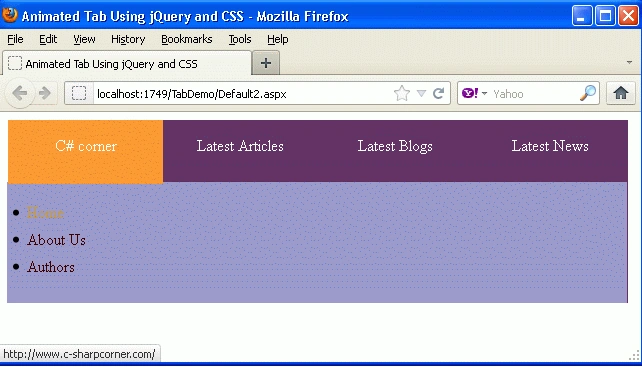Open the list all tabs dropdown
Screen dimensions: 642x367
[x=629, y=63]
